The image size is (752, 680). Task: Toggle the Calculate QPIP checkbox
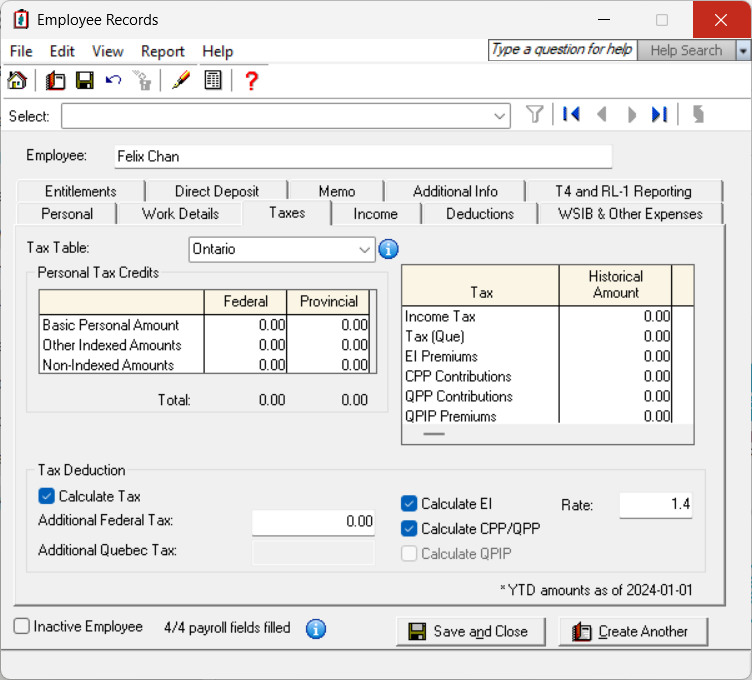click(409, 553)
